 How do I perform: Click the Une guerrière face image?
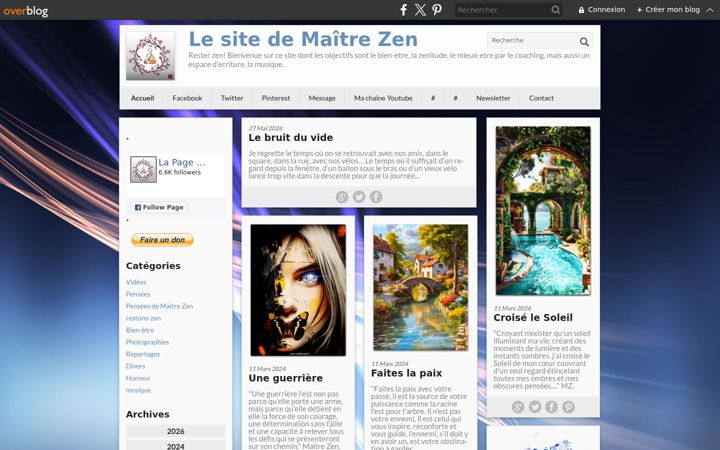[x=298, y=290]
